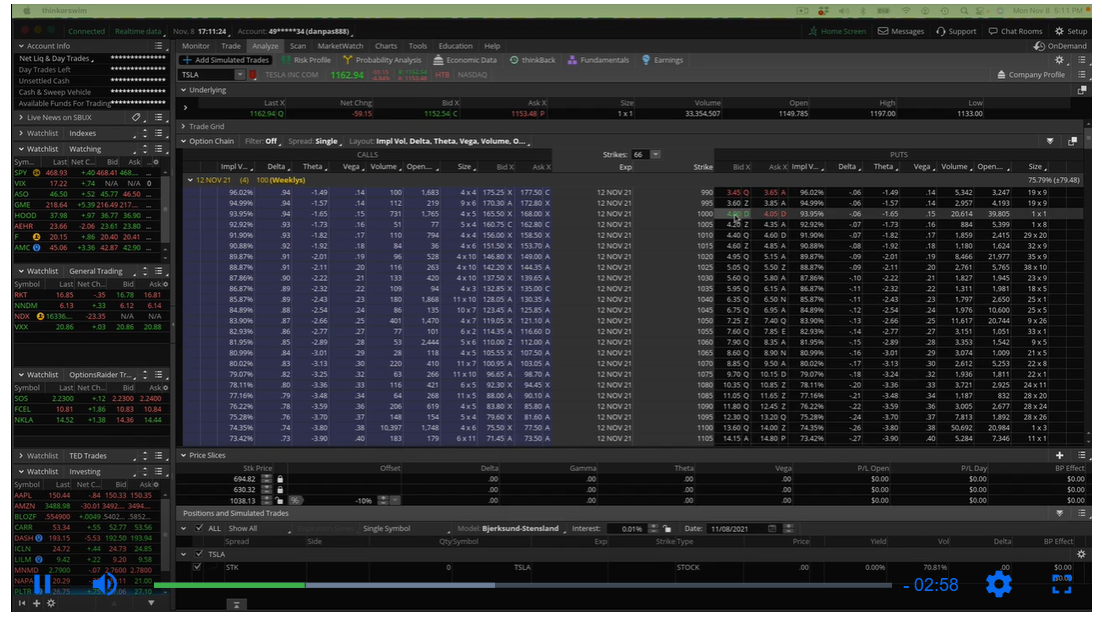Collapse the Price Slices section
Viewport: 1102px width, 632px height.
coord(183,456)
